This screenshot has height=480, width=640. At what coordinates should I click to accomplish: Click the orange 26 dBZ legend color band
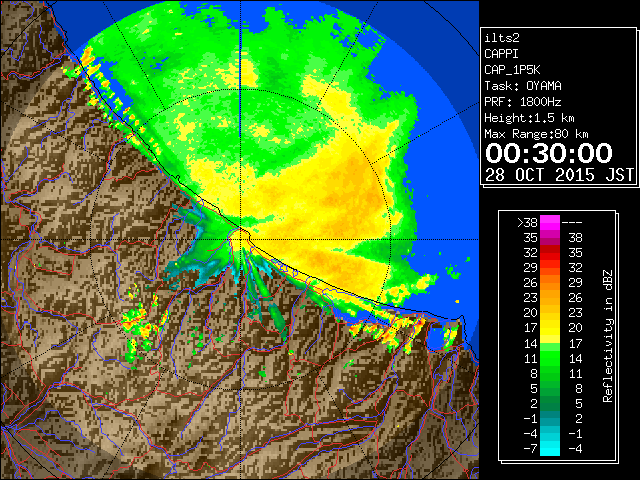(550, 282)
